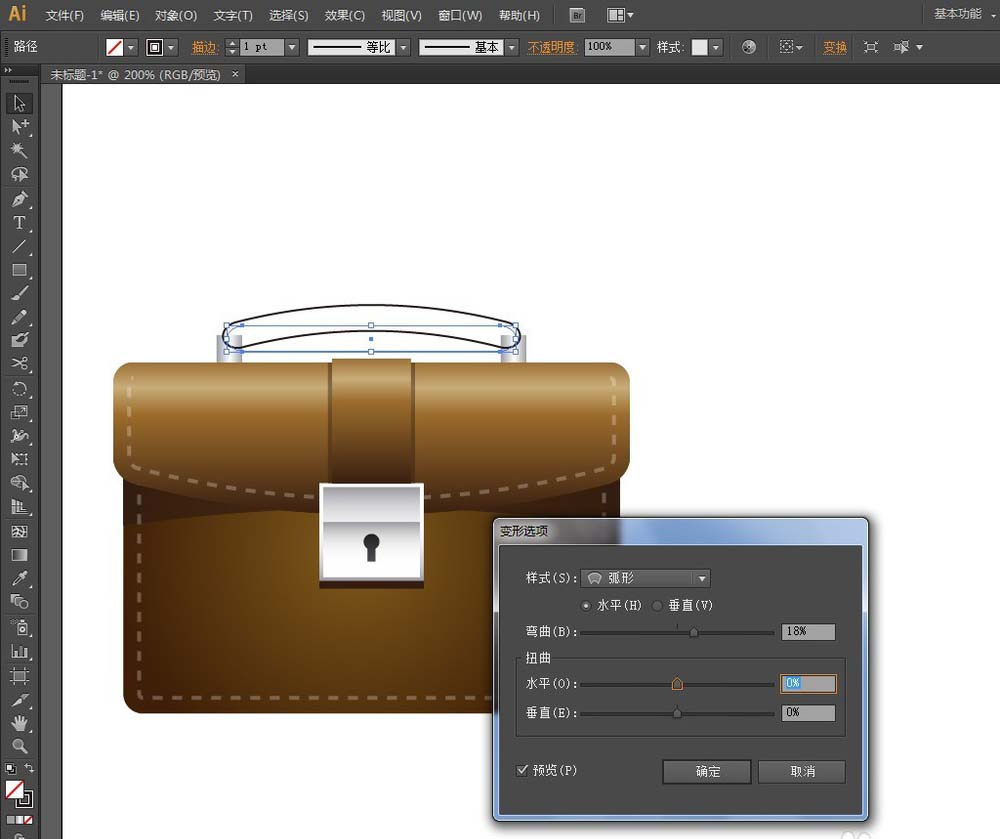
Task: Select the Type tool
Action: [19, 223]
